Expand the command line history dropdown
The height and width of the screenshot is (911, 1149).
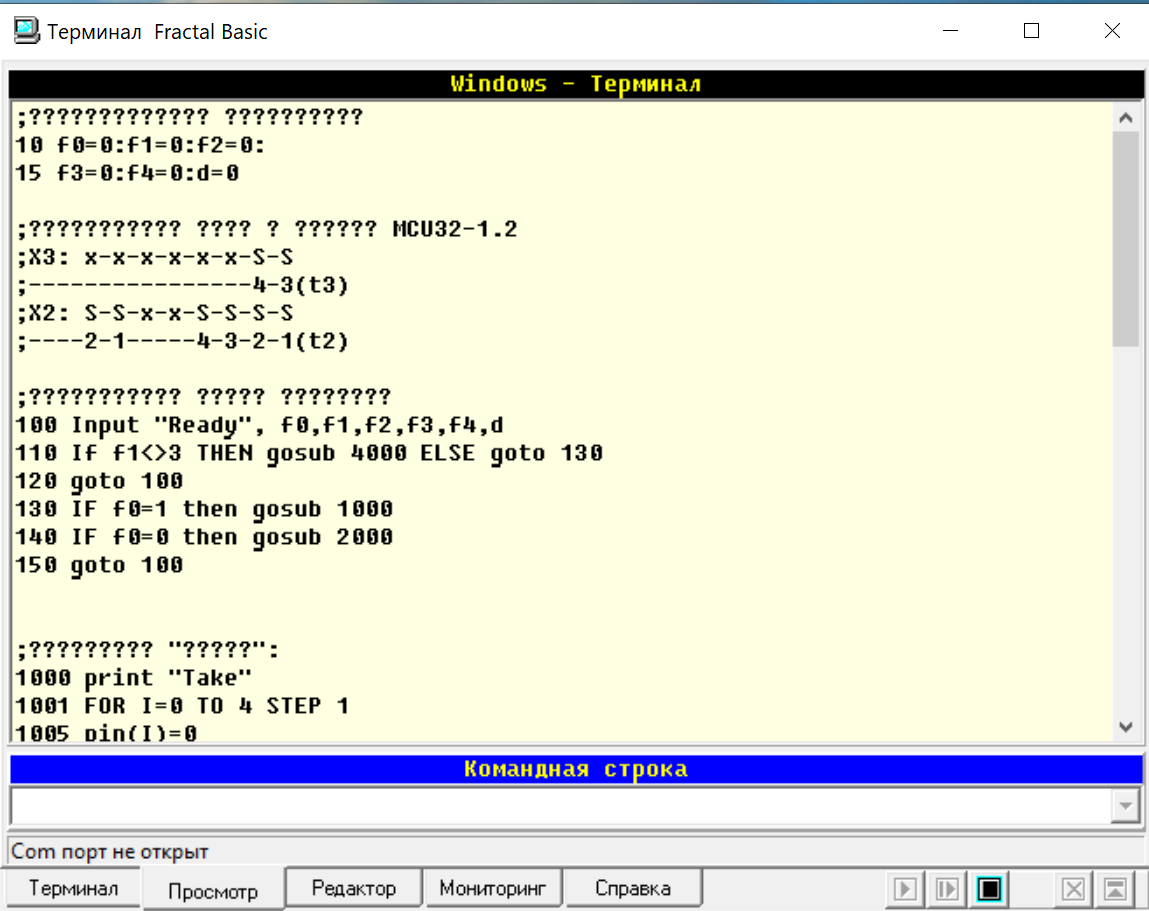pyautogui.click(x=1125, y=806)
